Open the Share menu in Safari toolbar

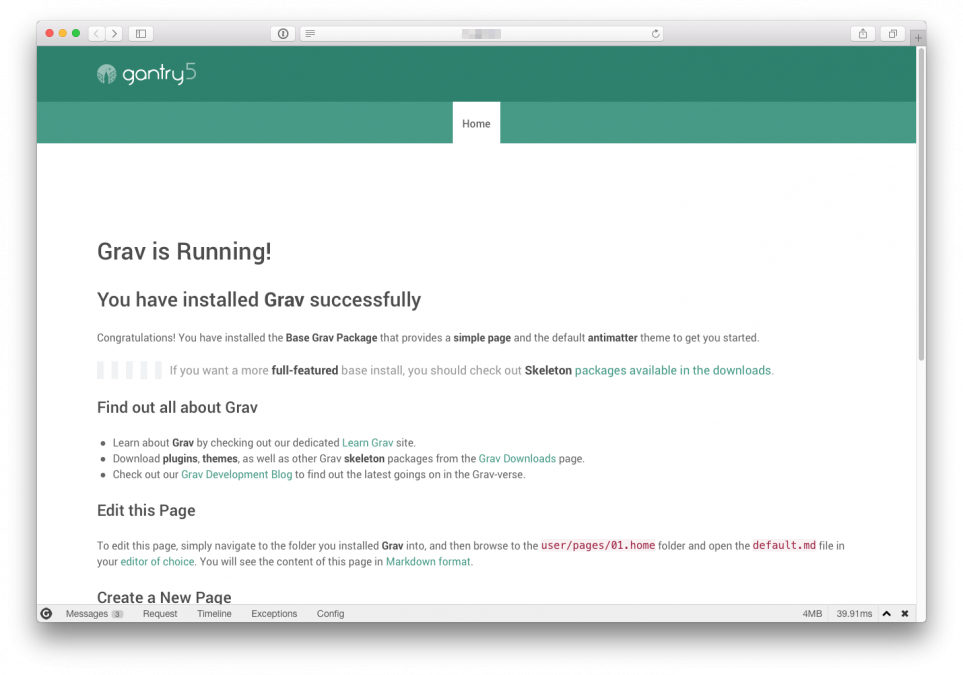pos(863,34)
